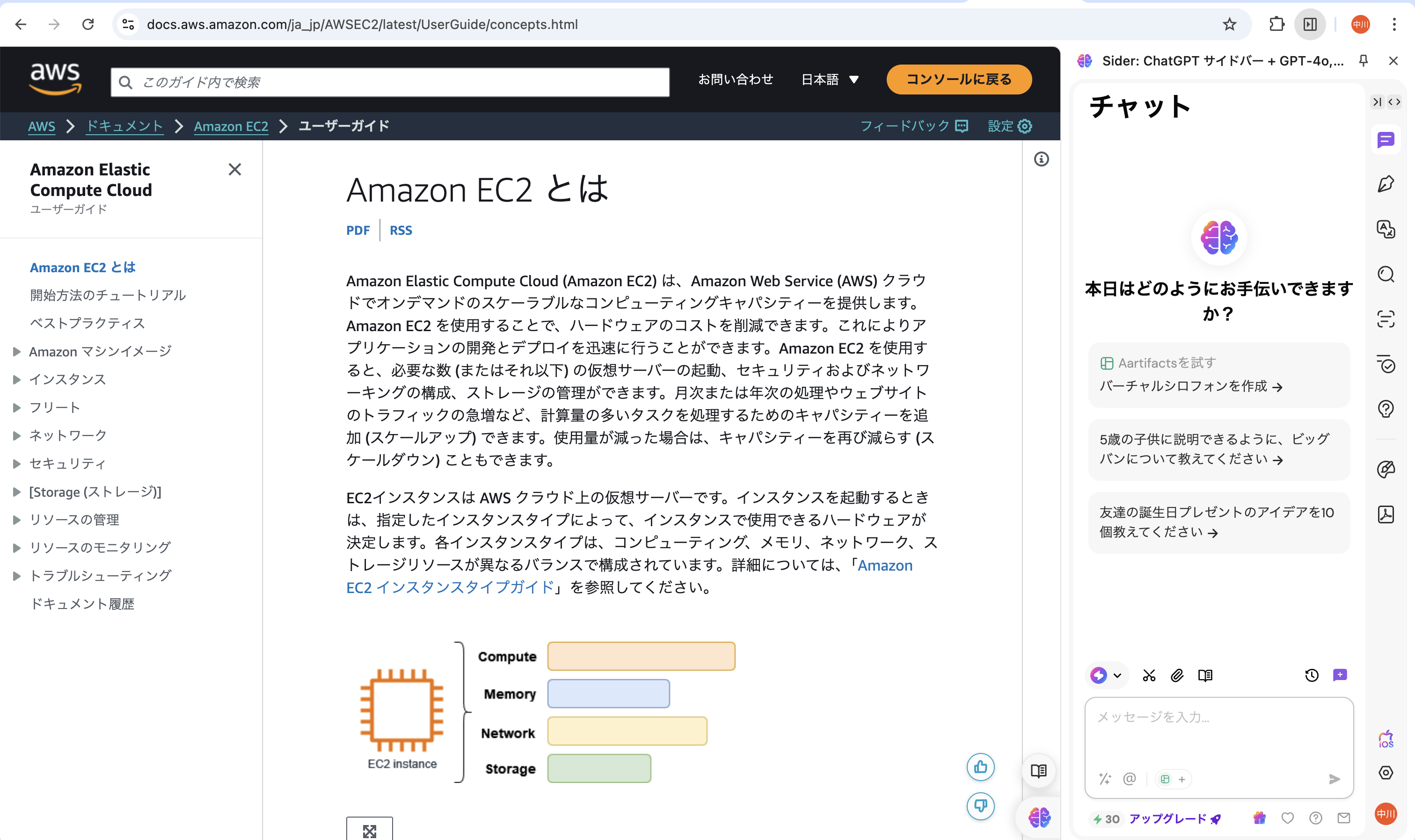The height and width of the screenshot is (840, 1415).
Task: Open the PDF version link
Action: pos(358,231)
